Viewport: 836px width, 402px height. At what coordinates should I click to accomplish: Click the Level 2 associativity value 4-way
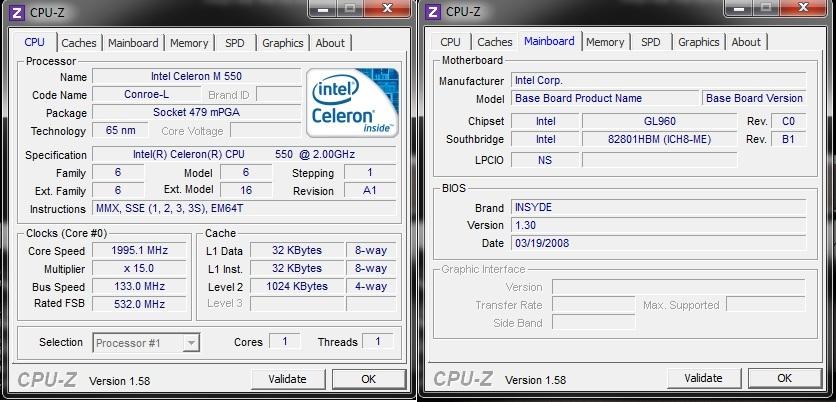click(371, 286)
